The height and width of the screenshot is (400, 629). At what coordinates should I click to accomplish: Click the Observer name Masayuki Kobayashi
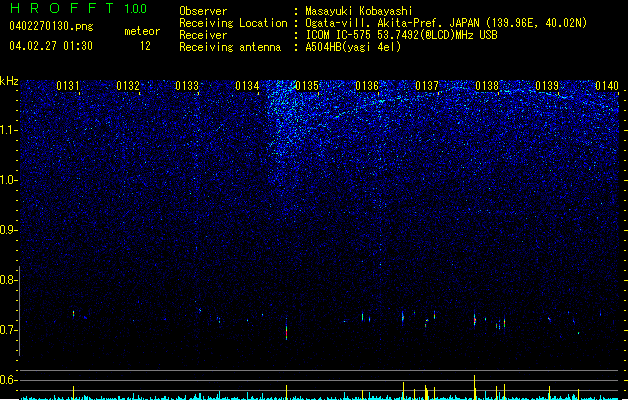pyautogui.click(x=359, y=11)
